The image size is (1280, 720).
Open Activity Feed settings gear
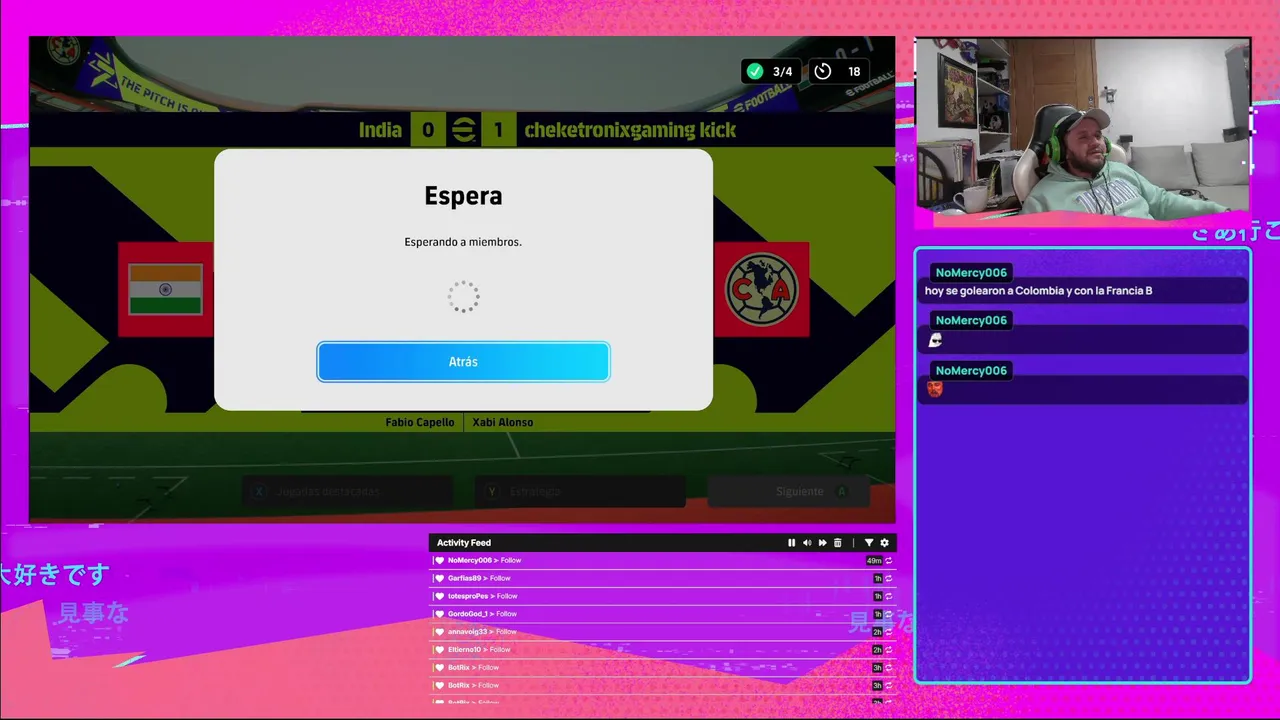(884, 543)
